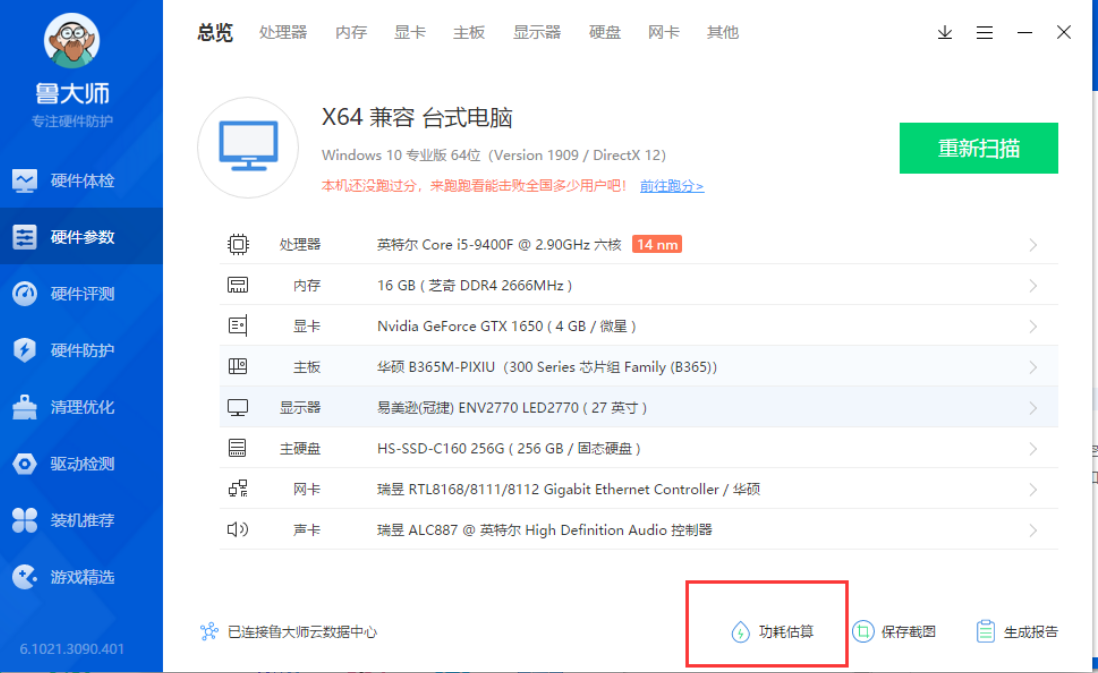This screenshot has width=1098, height=673.
Task: Open 硬件防护 from the sidebar
Action: [x=81, y=351]
